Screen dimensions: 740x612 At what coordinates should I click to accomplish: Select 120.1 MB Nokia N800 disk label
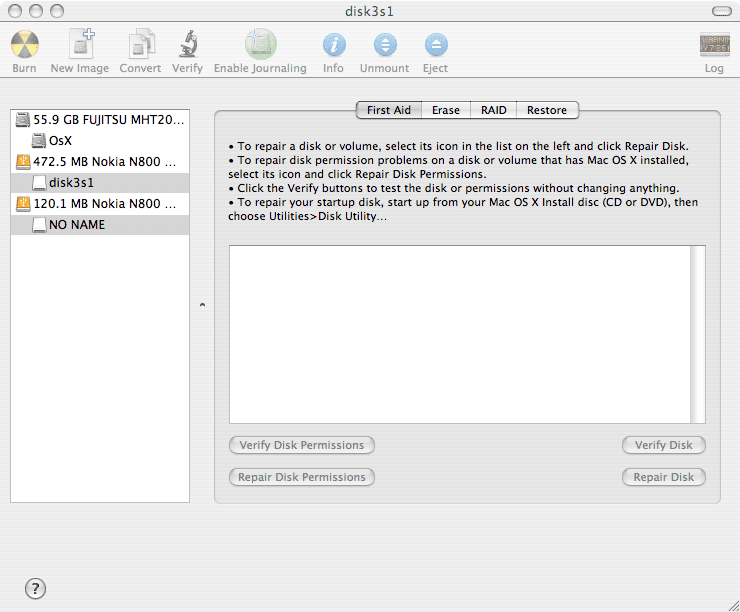tap(105, 204)
